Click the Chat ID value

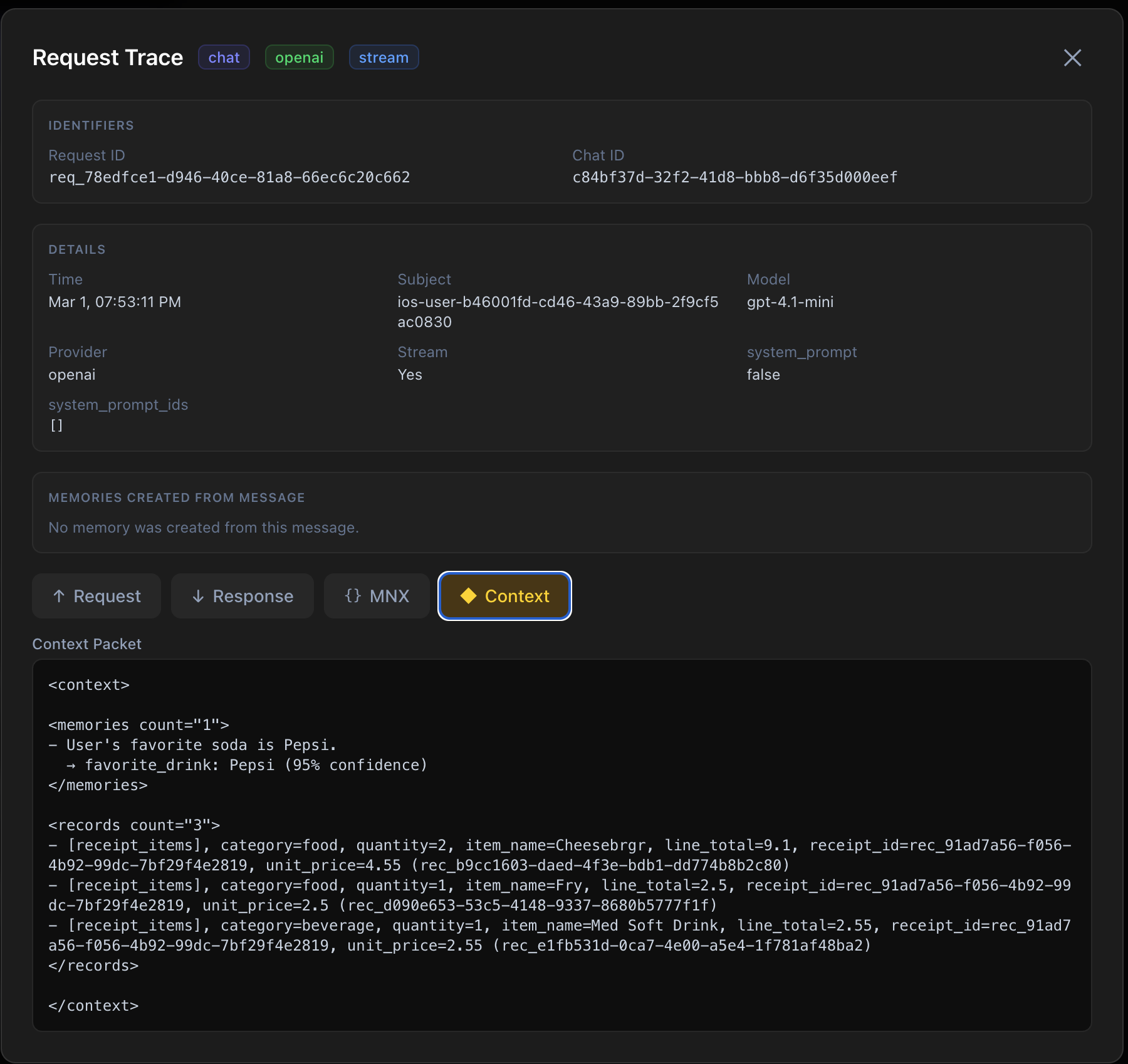point(734,177)
